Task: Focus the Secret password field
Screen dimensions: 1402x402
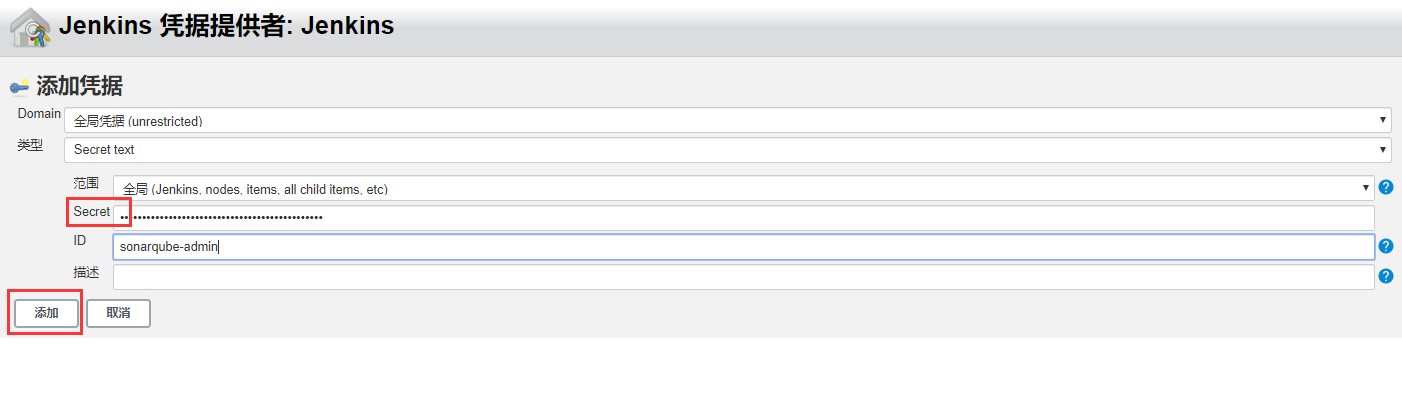Action: pos(744,217)
